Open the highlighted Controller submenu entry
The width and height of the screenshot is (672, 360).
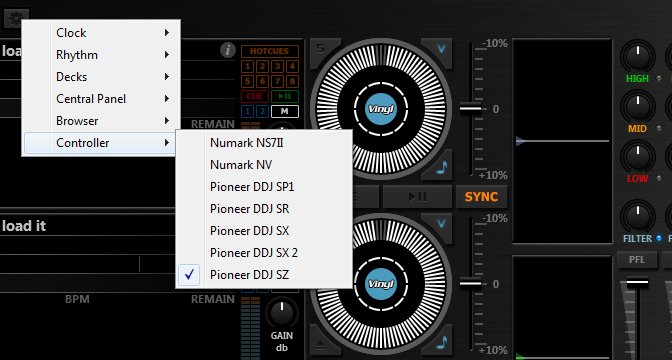click(x=101, y=143)
